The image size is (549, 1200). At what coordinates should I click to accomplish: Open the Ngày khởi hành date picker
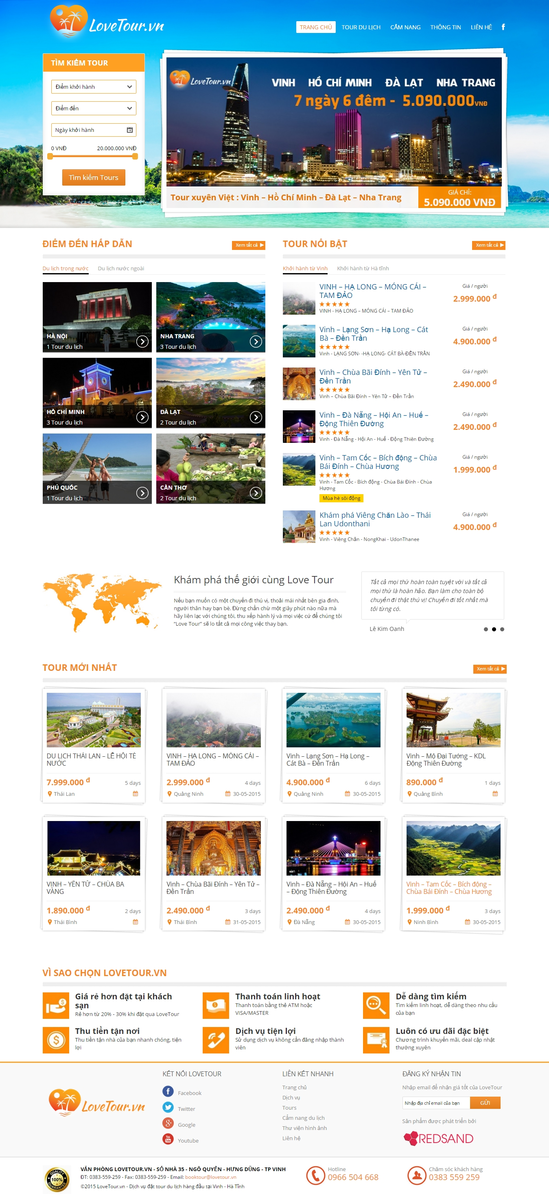point(93,130)
